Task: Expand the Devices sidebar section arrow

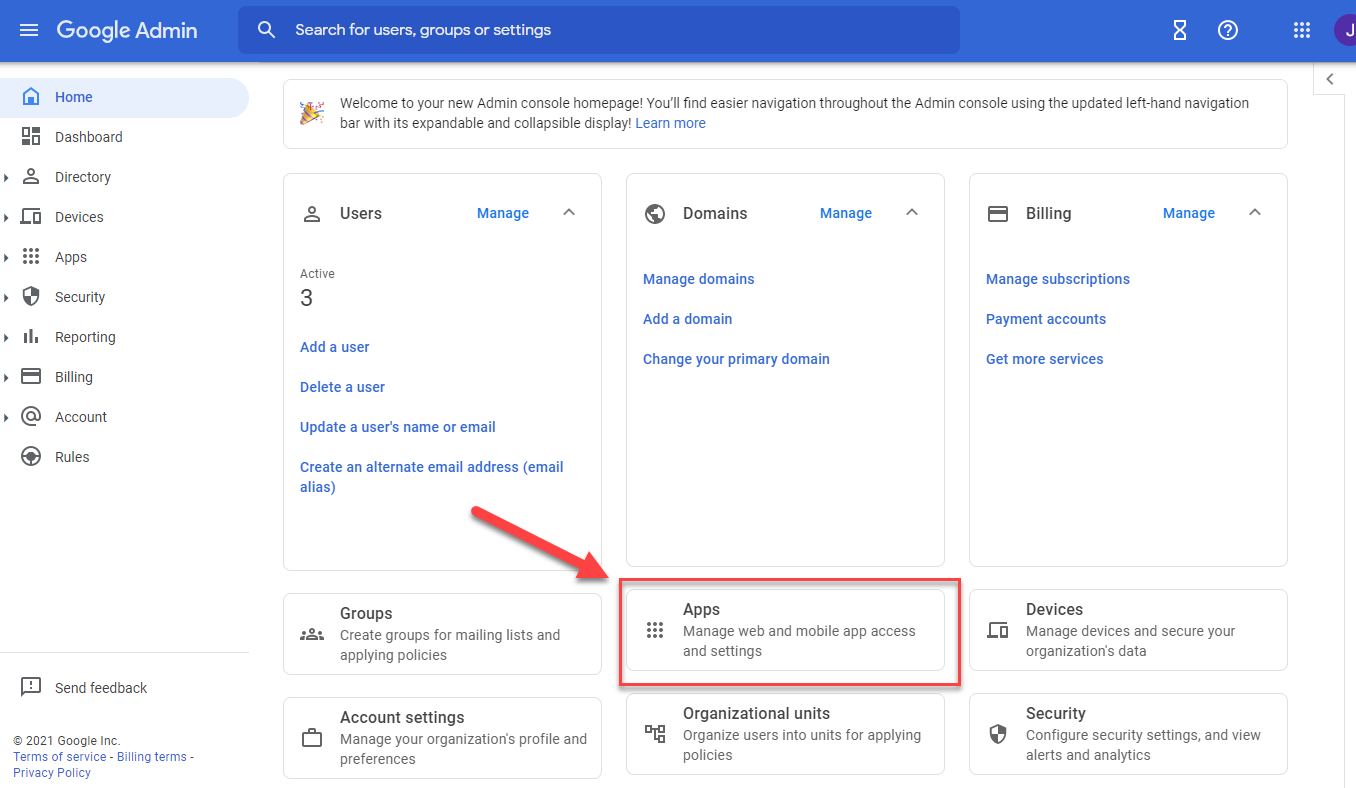Action: click(x=6, y=218)
